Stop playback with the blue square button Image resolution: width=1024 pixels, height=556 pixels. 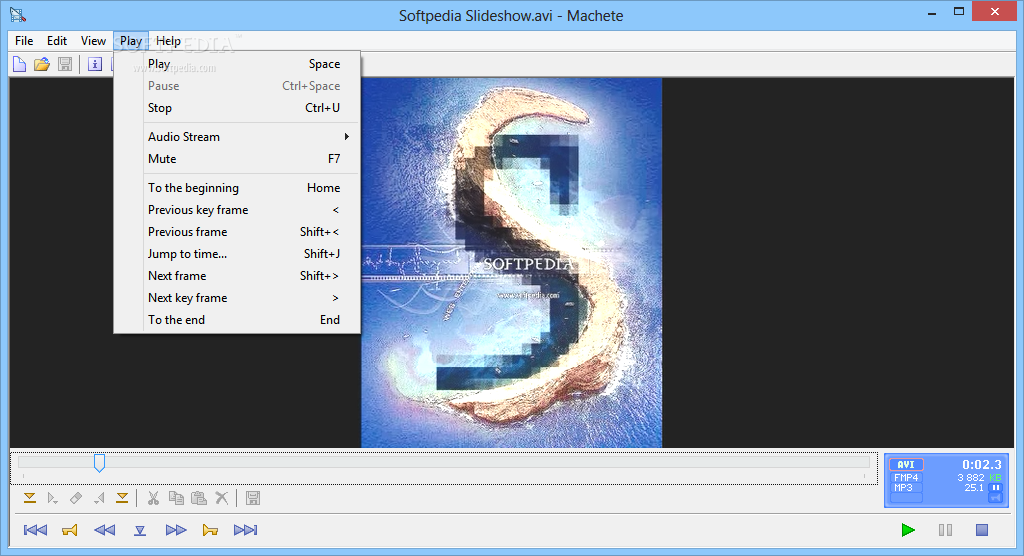[982, 530]
